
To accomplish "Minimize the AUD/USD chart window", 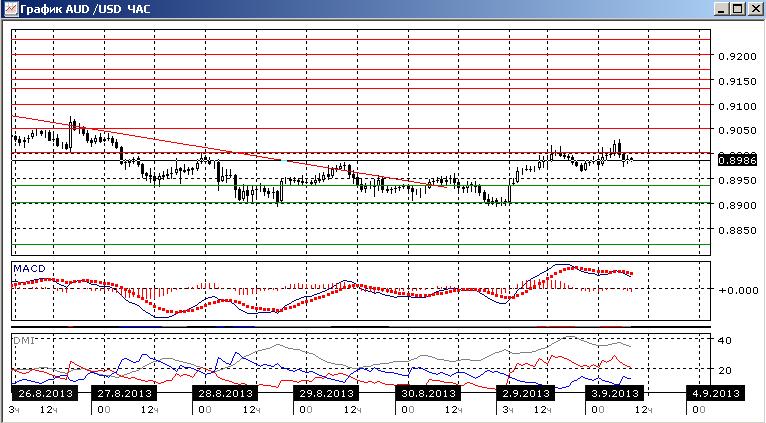I will tap(722, 9).
